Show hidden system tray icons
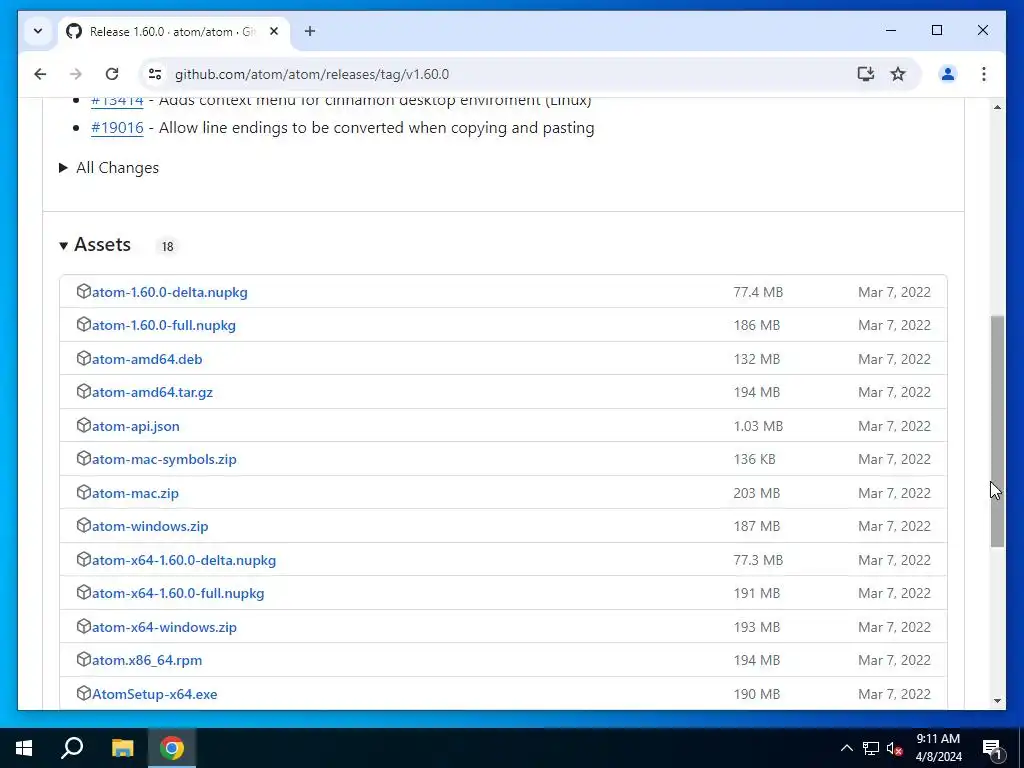Screen dimensions: 1024x768 [x=846, y=748]
